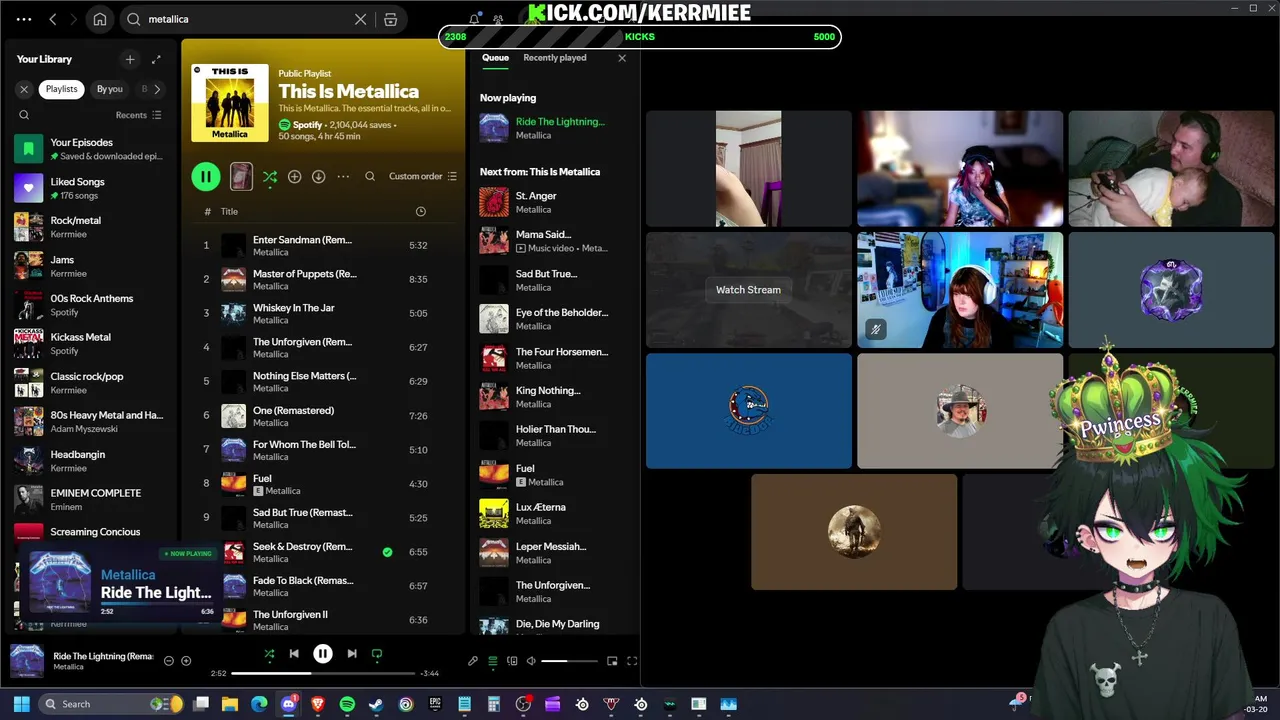Go to Spotify Home via house icon
Image resolution: width=1280 pixels, height=720 pixels.
100,19
